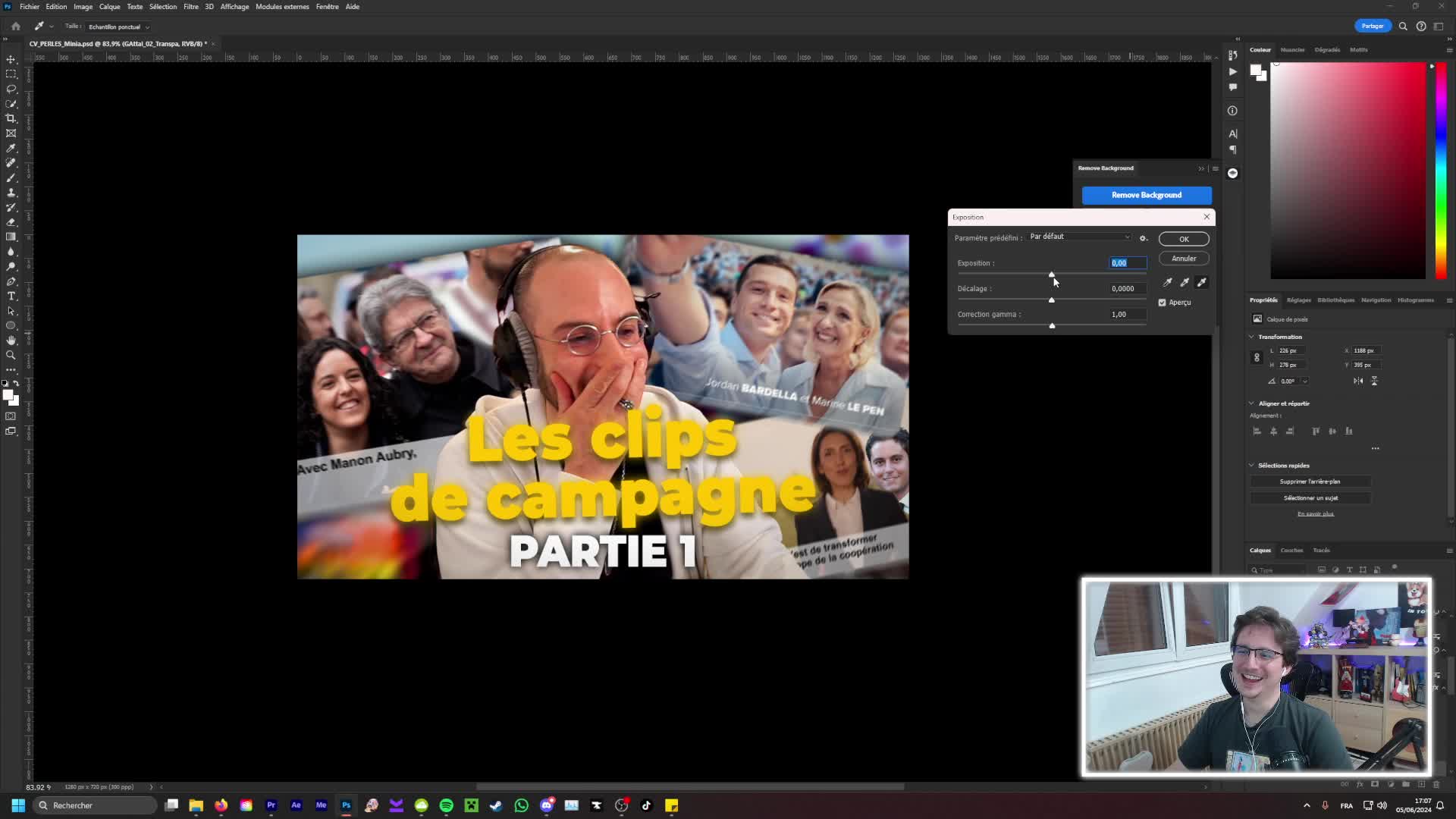Open the En savoir plus link
The image size is (1456, 819).
tap(1315, 514)
